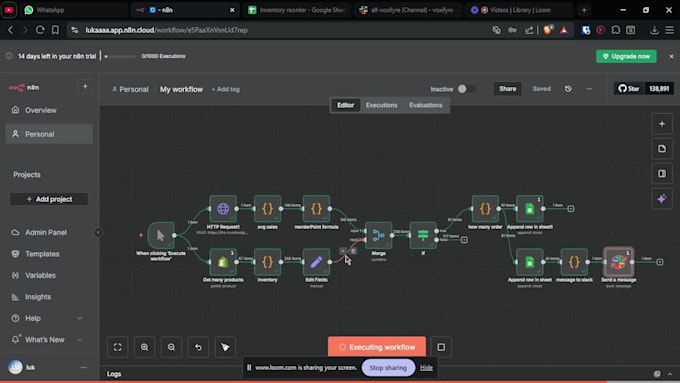This screenshot has height=383, width=680.
Task: Add node after Send a message output
Action: 660,262
